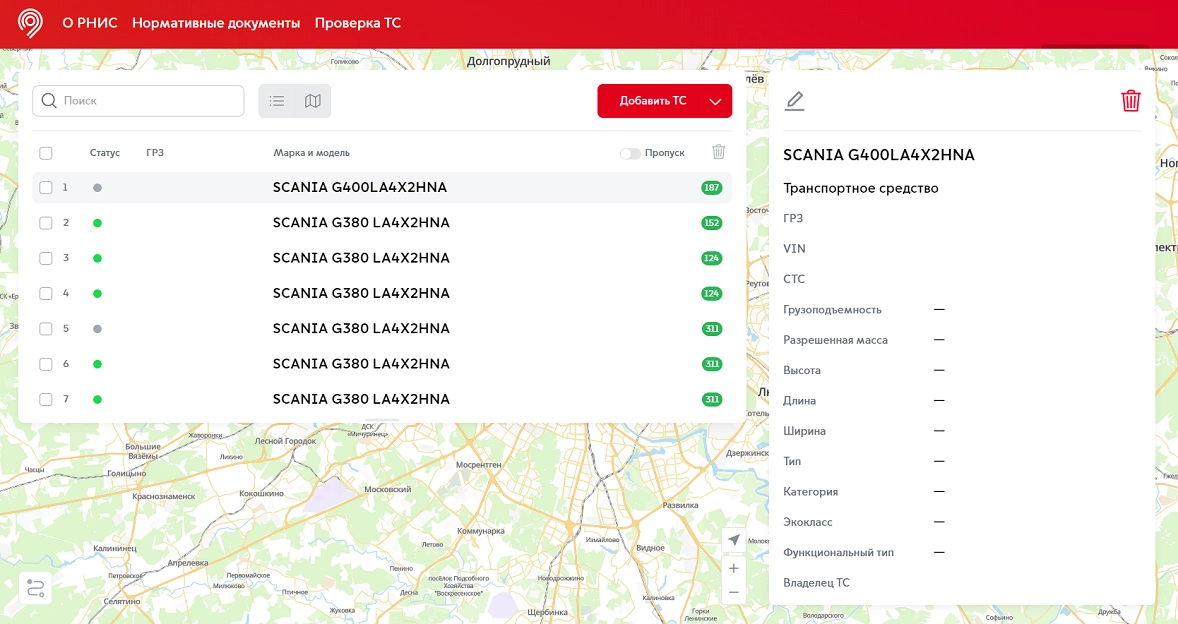The image size is (1178, 624).
Task: Select SCANIA G380 LA4X2HNA in row 2
Action: pos(361,223)
